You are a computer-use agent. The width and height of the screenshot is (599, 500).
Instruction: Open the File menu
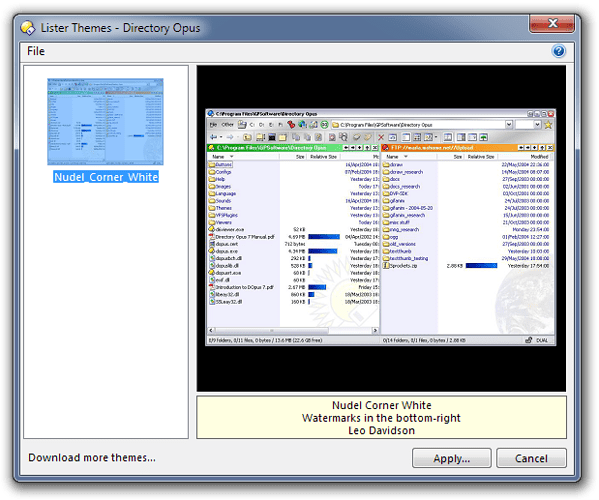[x=36, y=51]
